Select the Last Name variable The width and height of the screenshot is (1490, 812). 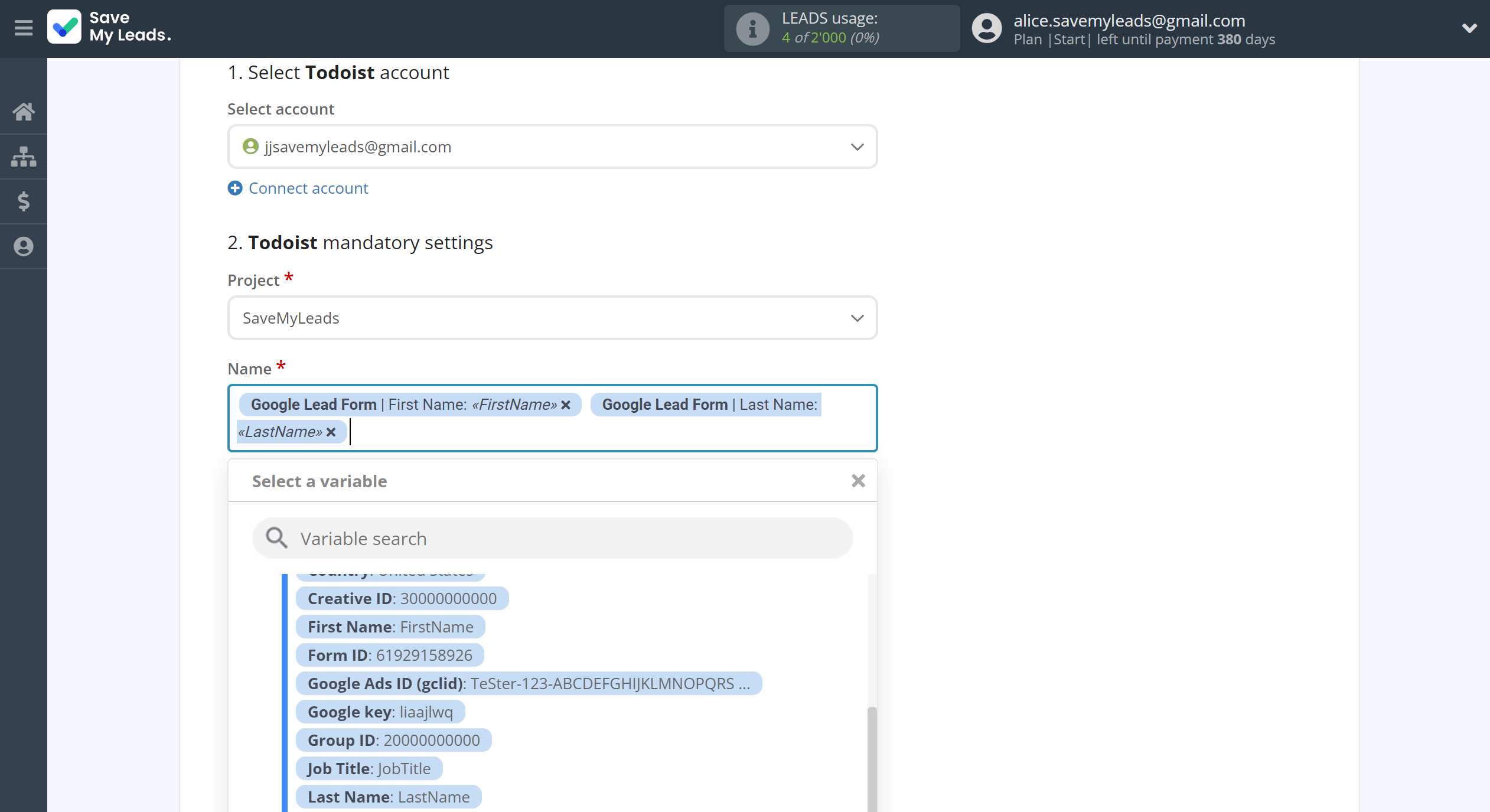389,797
